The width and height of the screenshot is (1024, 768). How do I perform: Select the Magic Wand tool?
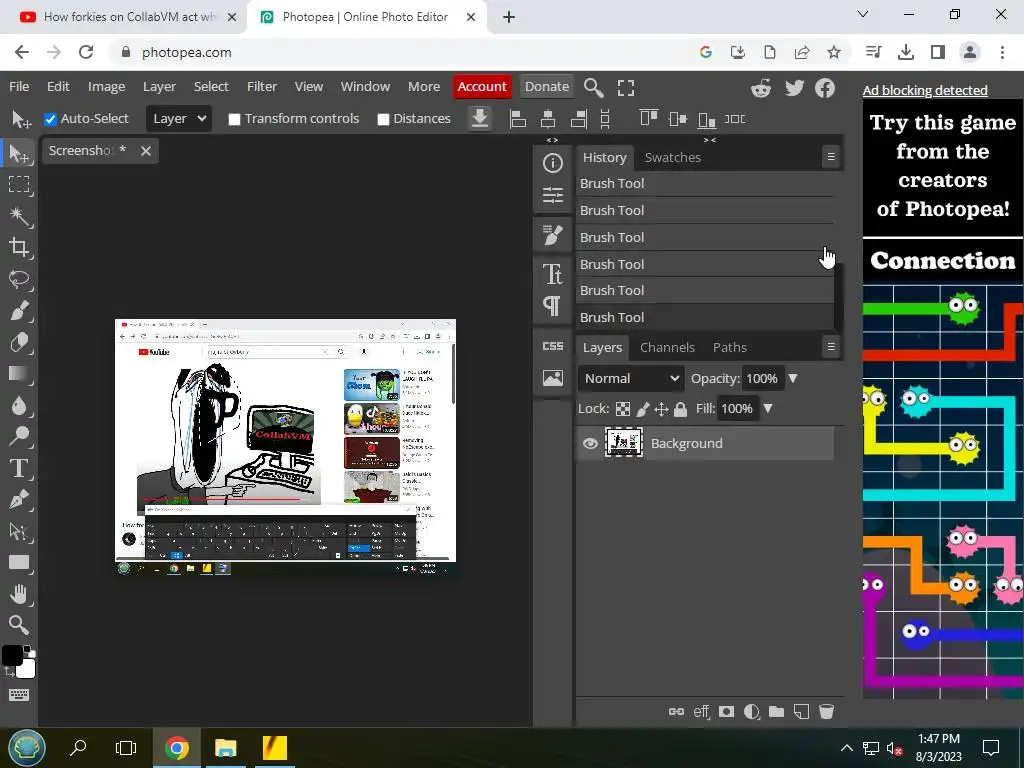[19, 216]
